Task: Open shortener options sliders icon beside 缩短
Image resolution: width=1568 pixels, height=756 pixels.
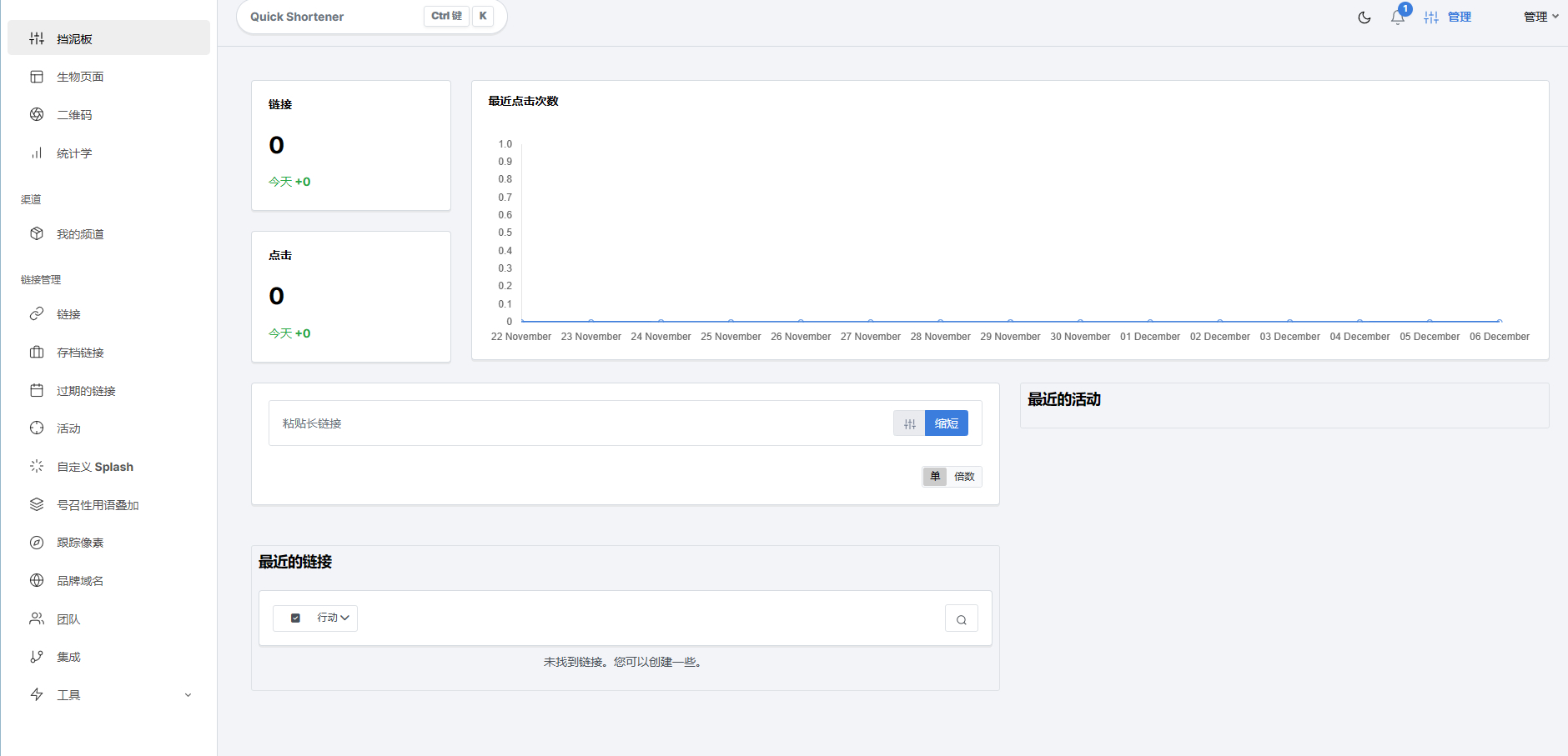Action: [909, 423]
